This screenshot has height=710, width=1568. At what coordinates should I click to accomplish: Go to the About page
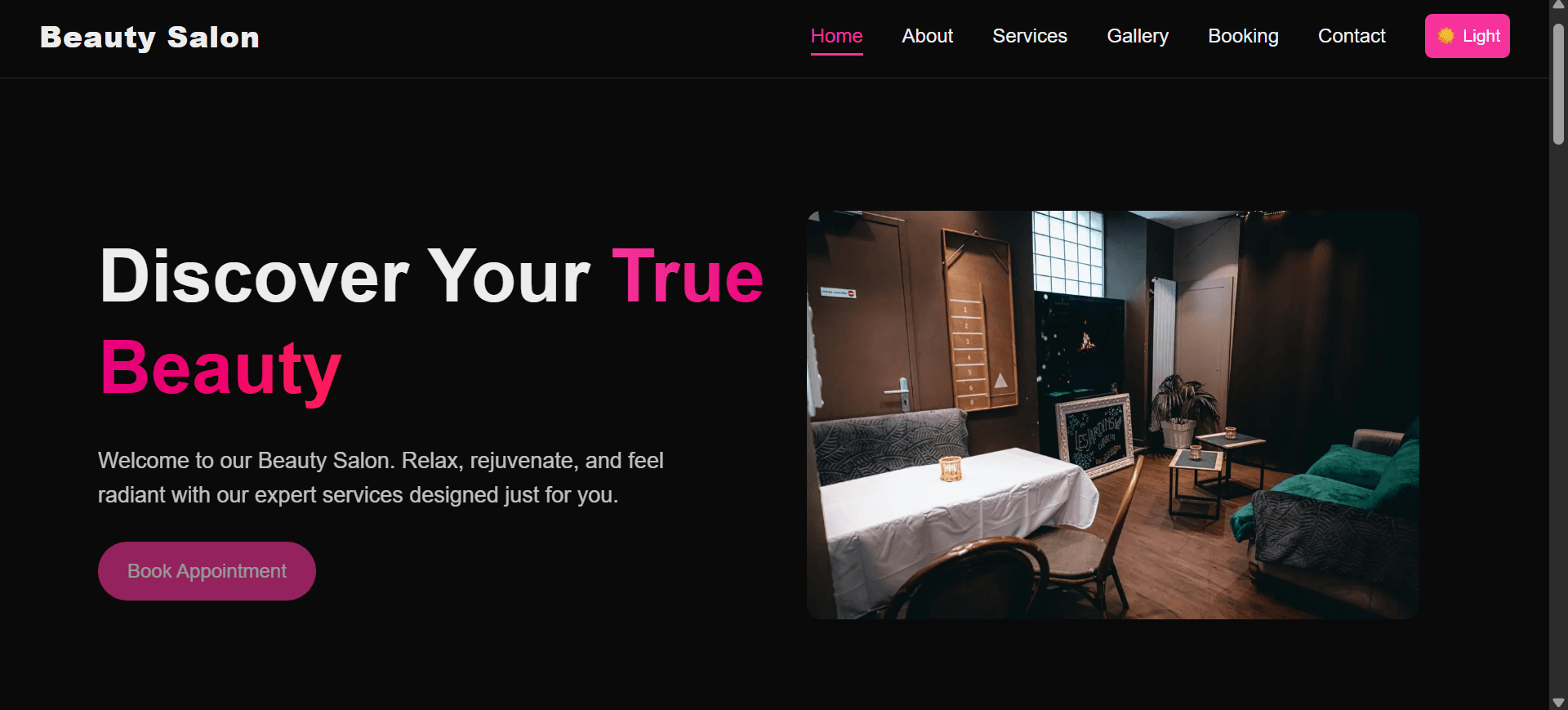tap(927, 36)
